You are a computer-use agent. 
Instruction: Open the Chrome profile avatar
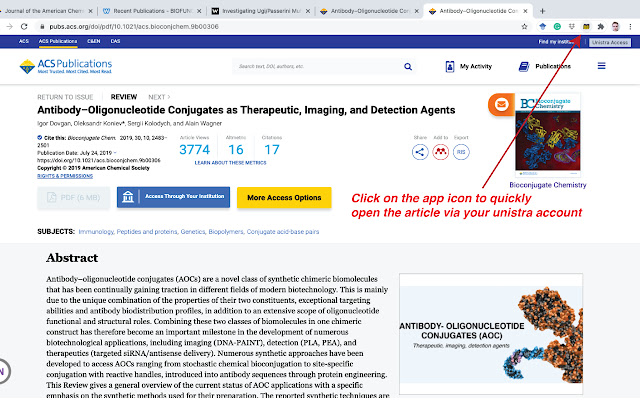click(616, 27)
